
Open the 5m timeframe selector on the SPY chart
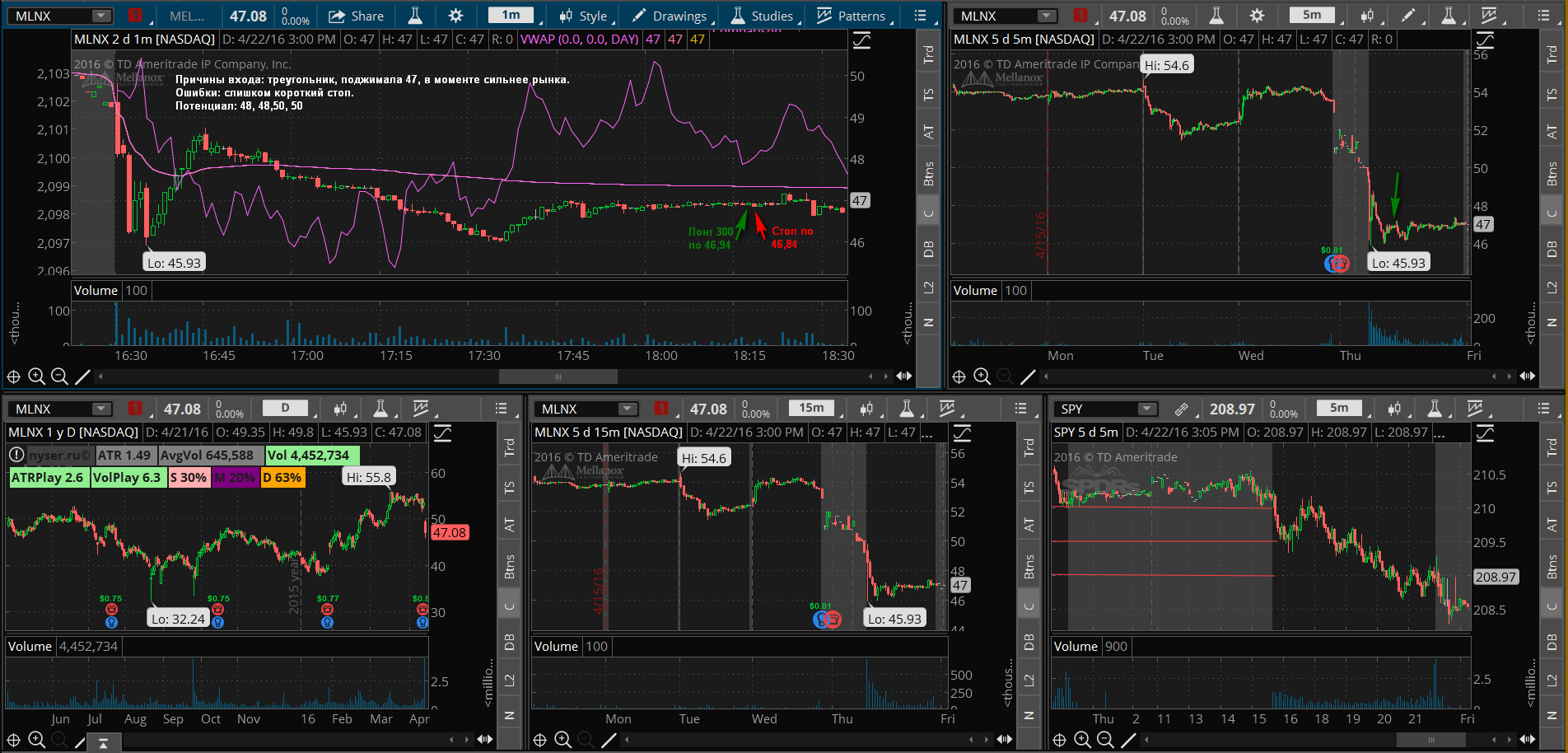1339,408
